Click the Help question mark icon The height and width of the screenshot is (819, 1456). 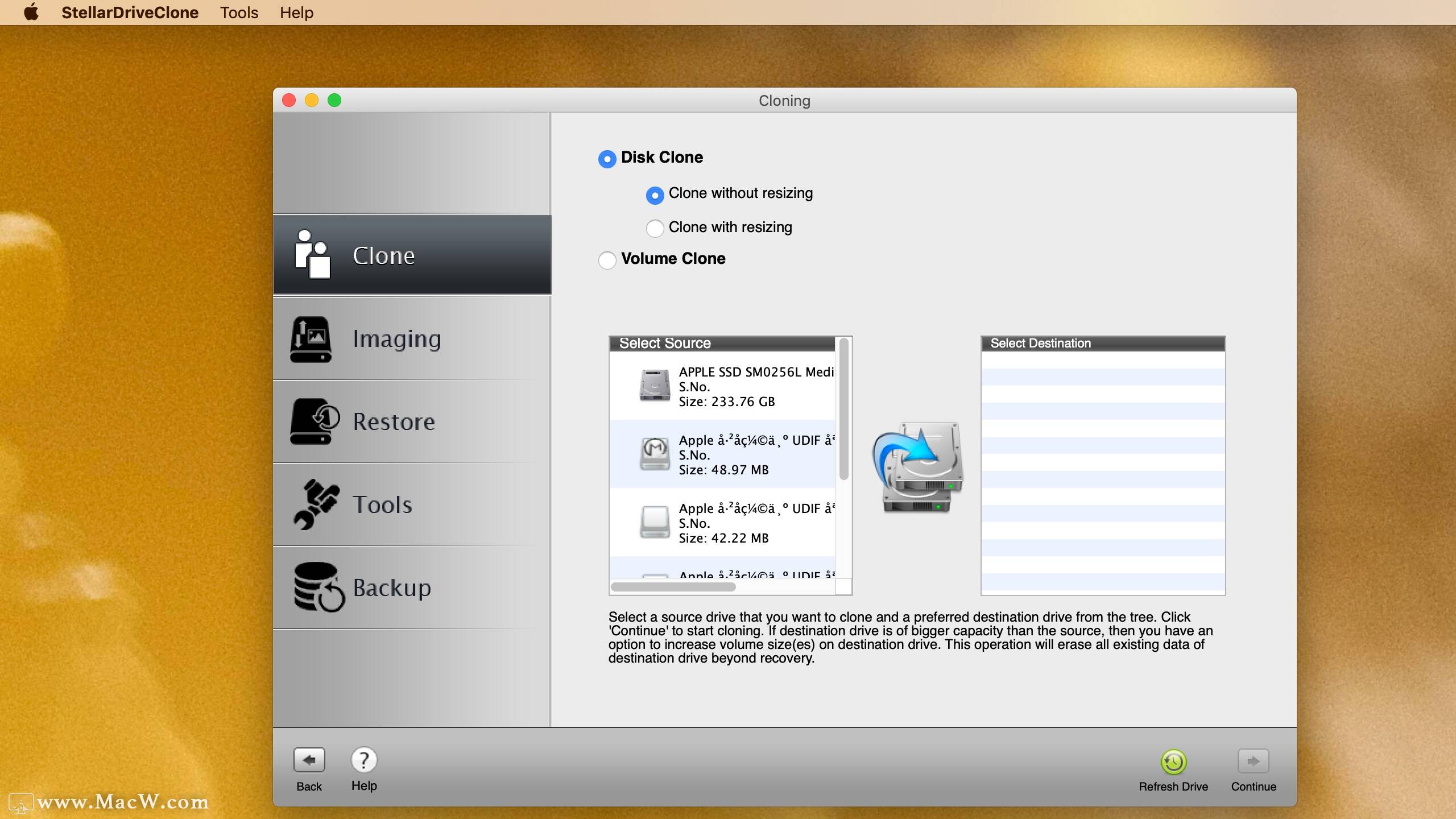coord(364,760)
